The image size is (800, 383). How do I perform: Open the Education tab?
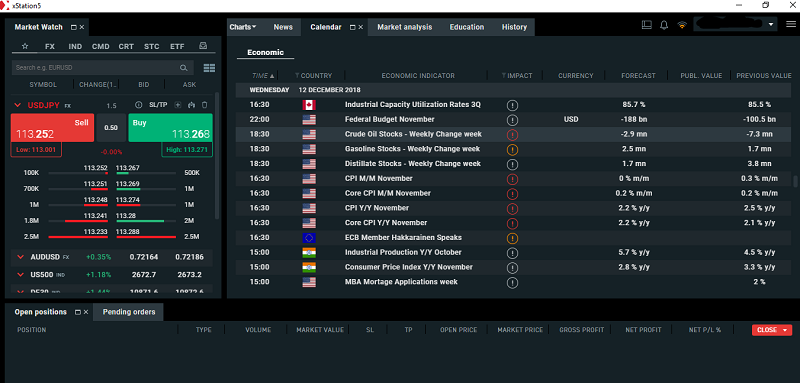click(x=466, y=27)
